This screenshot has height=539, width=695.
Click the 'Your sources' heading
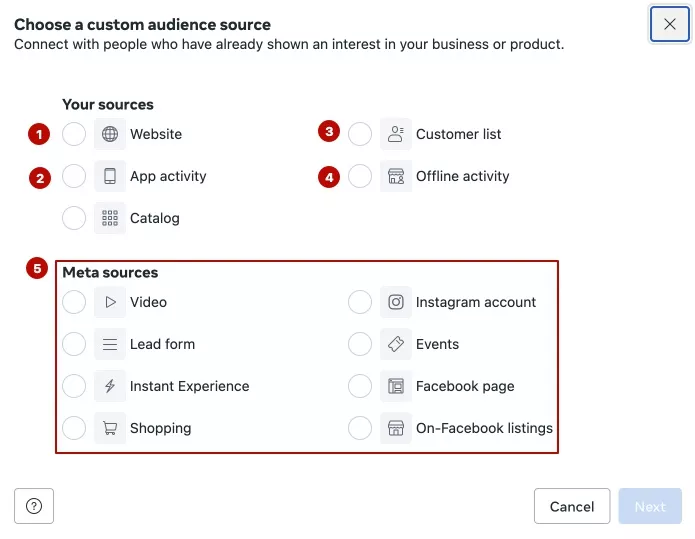[108, 104]
